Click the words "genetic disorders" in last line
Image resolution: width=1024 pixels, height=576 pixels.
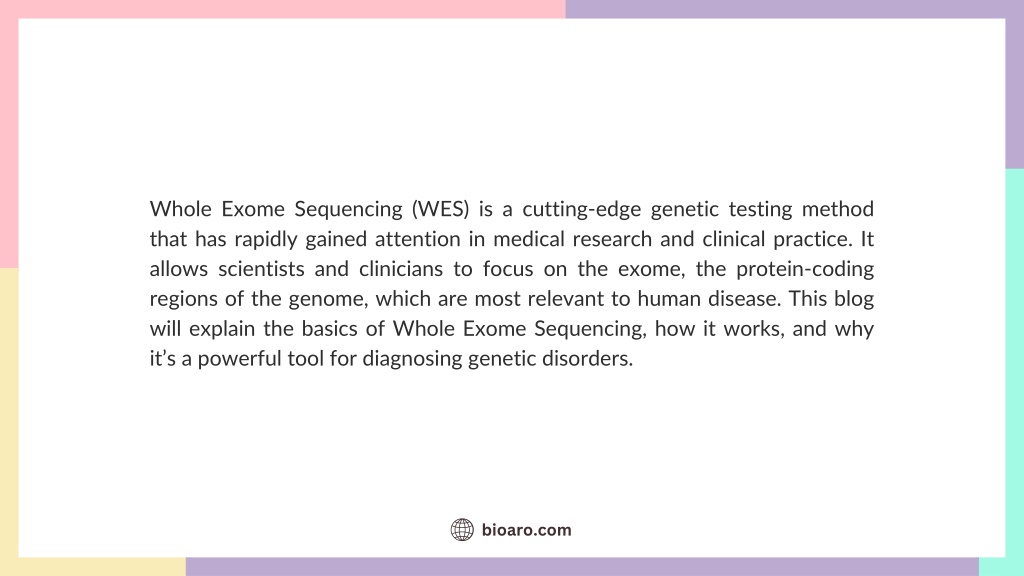[551, 359]
